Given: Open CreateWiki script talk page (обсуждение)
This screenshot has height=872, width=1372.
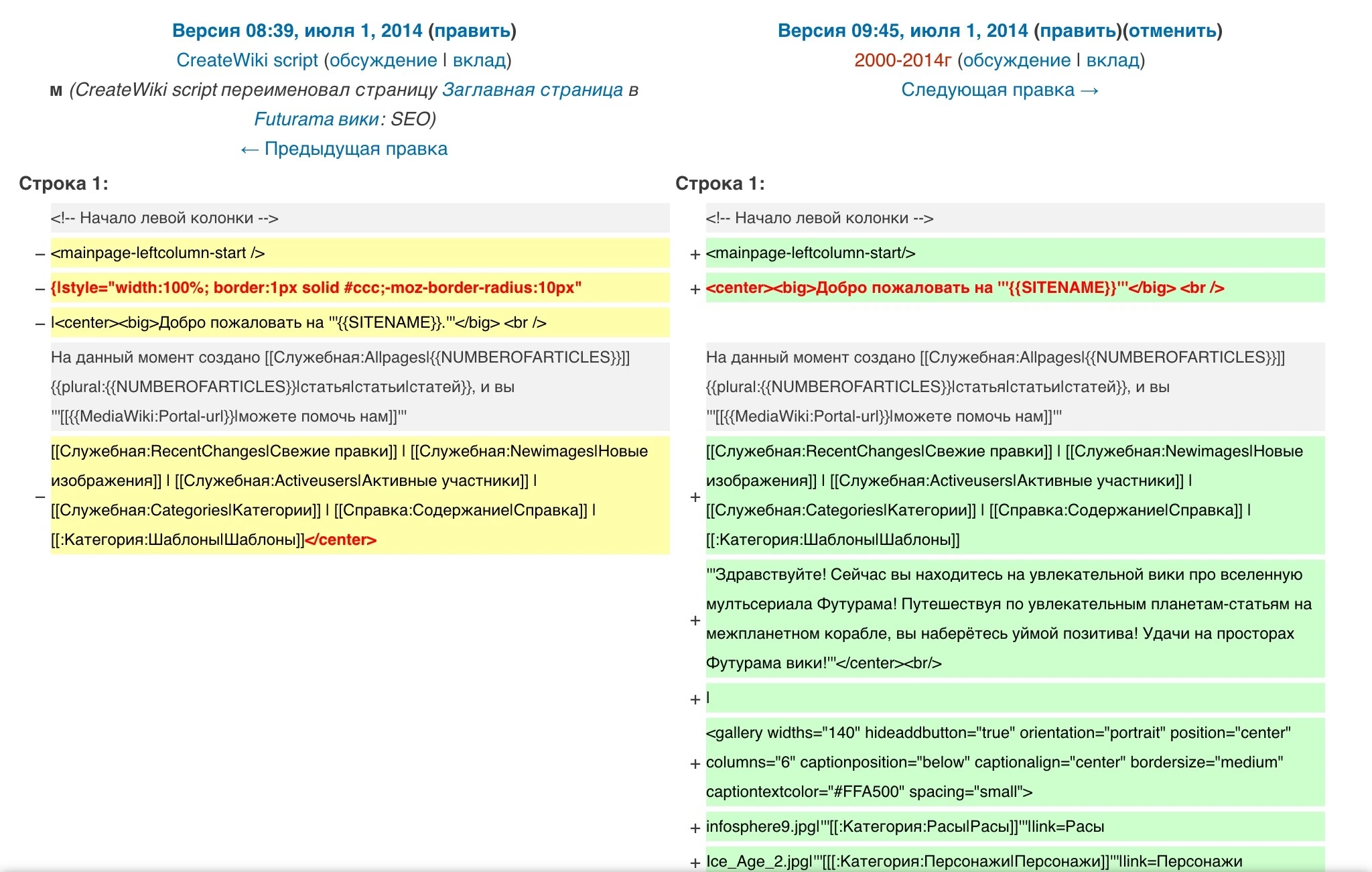Looking at the screenshot, I should click(383, 60).
